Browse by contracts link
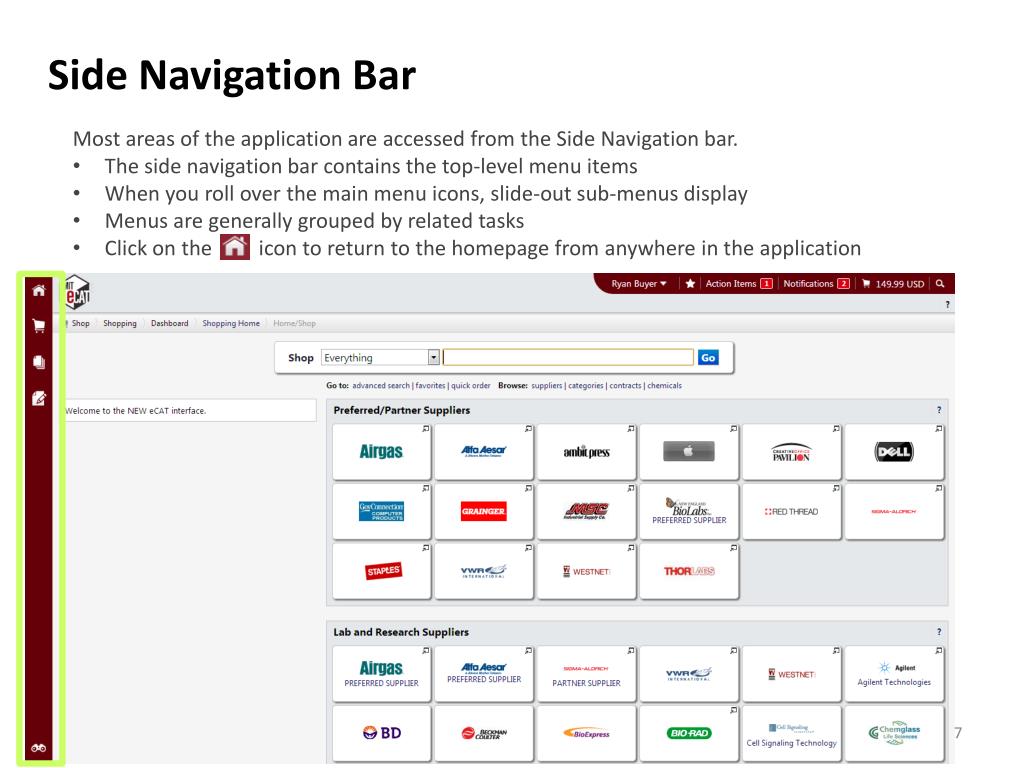The image size is (1024, 768). 625,385
